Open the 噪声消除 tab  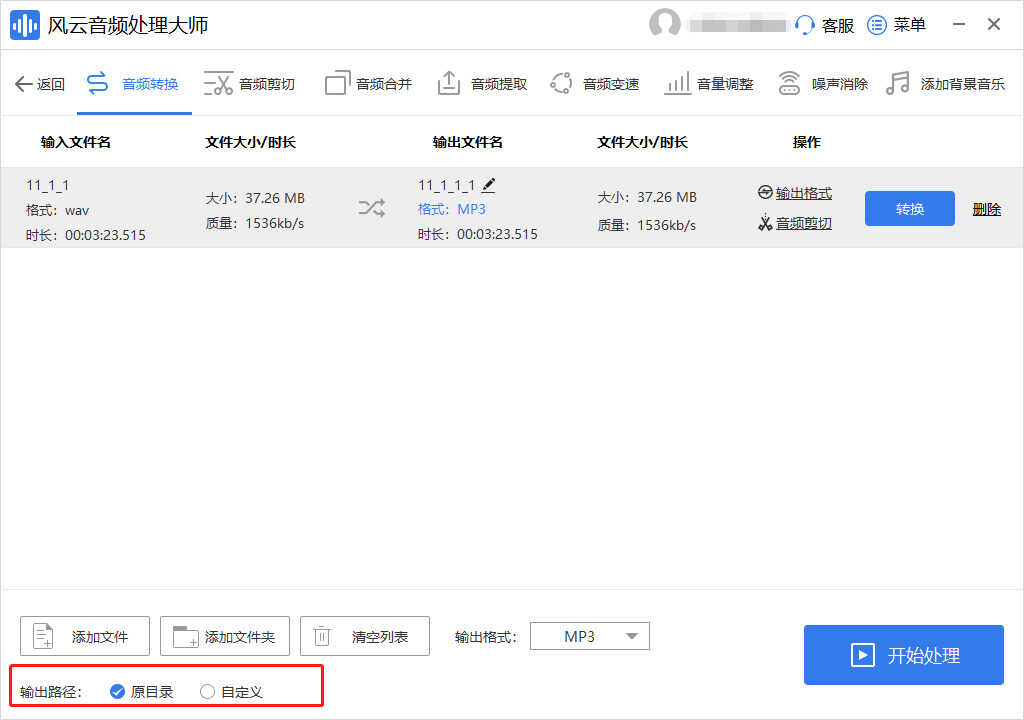point(824,84)
